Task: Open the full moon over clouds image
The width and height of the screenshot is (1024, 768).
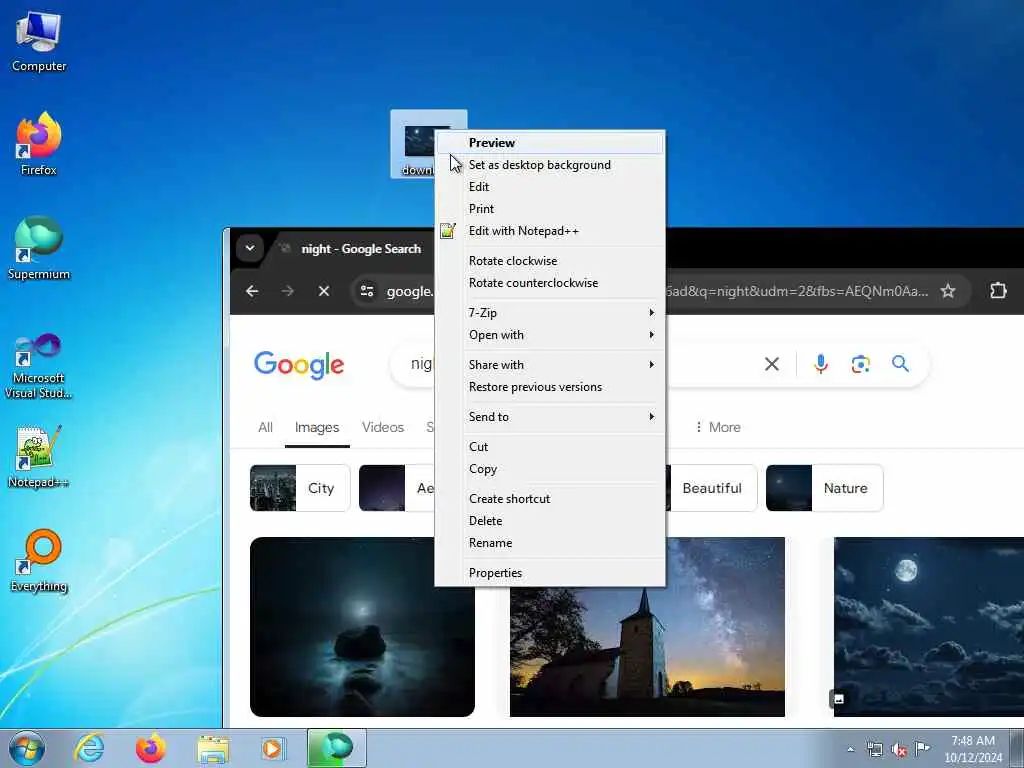Action: pos(929,627)
